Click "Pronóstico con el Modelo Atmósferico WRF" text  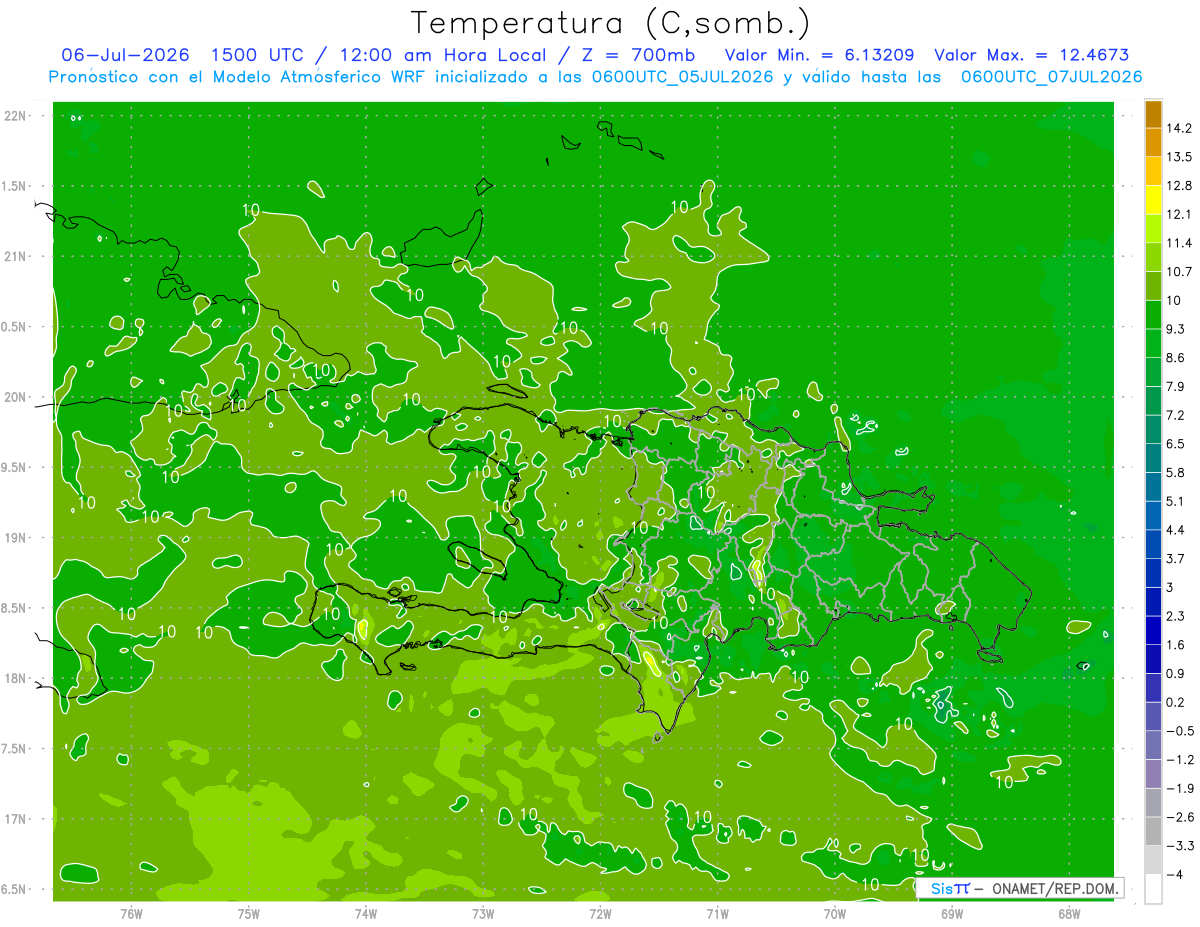tap(237, 77)
